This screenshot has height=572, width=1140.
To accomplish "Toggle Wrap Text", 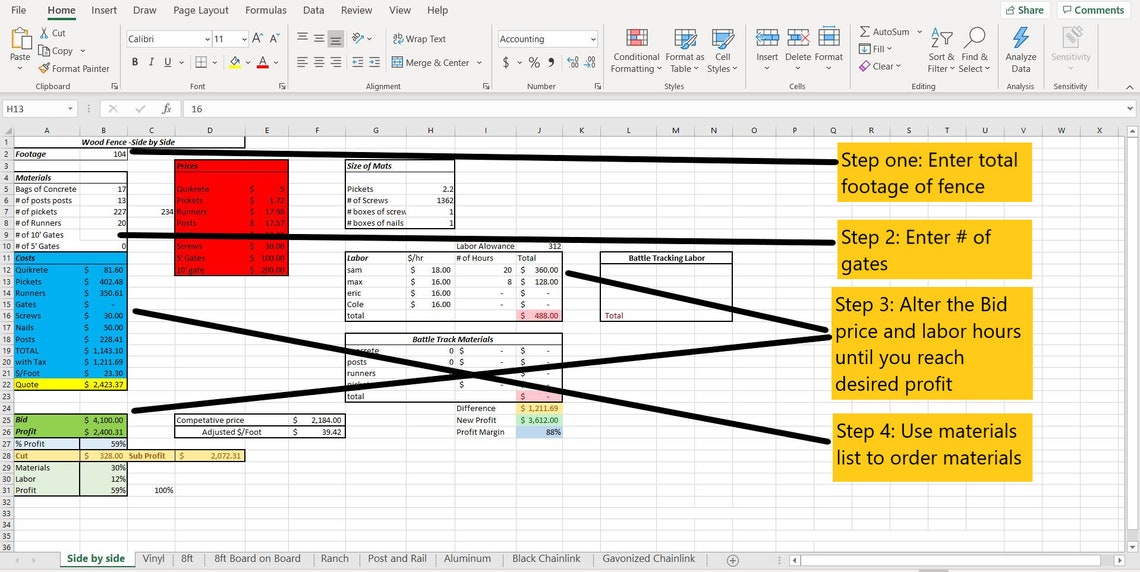I will pyautogui.click(x=420, y=39).
